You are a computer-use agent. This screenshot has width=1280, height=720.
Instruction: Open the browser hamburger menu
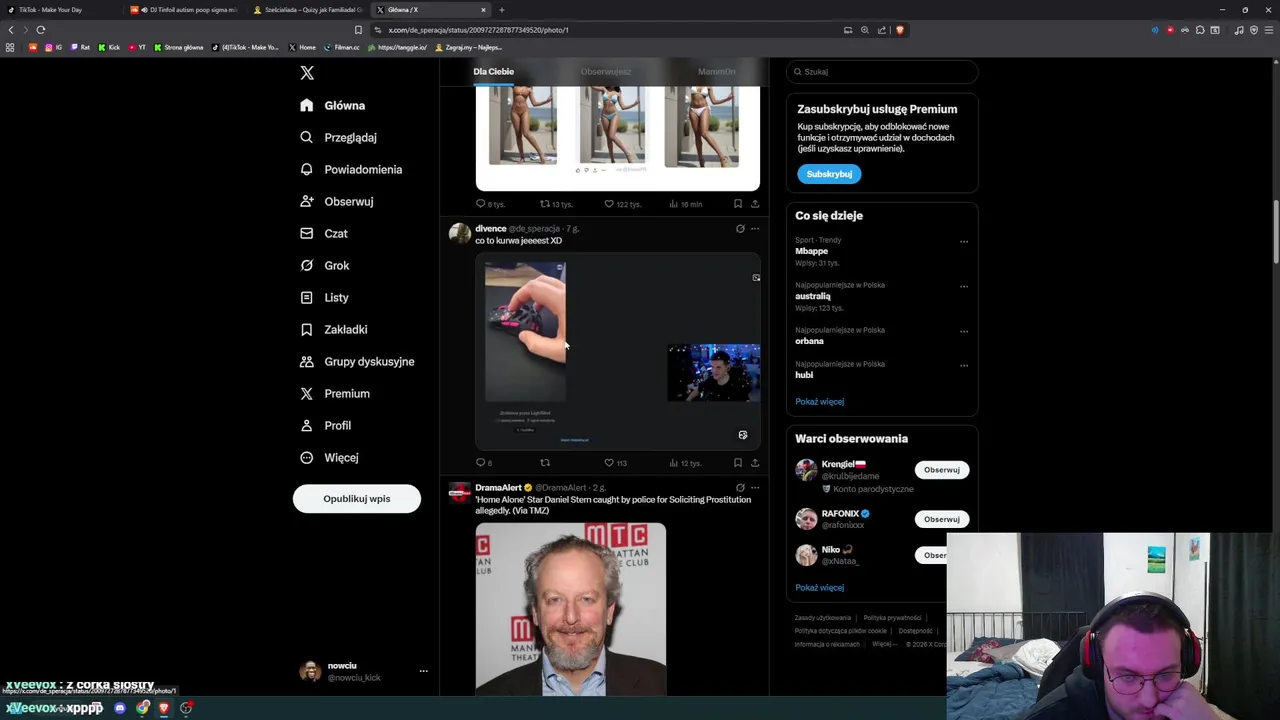[1268, 30]
